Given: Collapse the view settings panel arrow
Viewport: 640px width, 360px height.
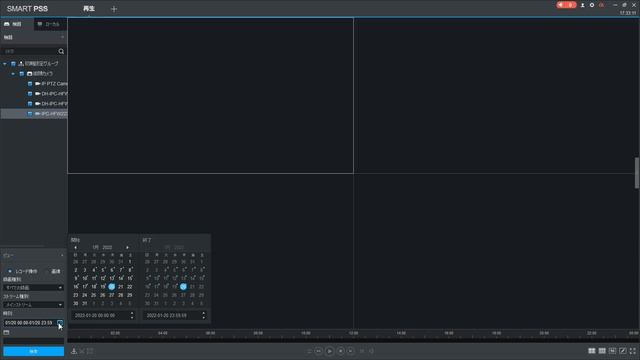Looking at the screenshot, I should 62,256.
